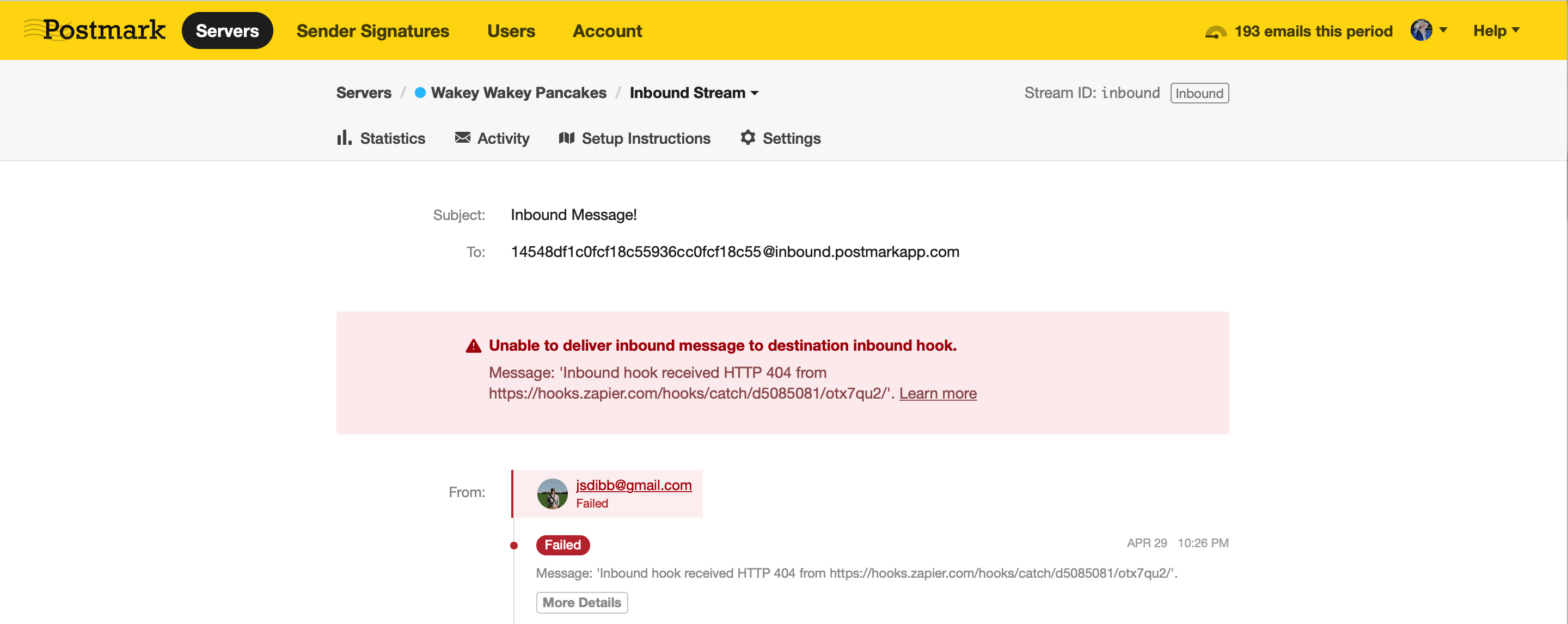This screenshot has height=624, width=1568.
Task: Click the inbound.postmarkapp.com recipient address
Action: [x=734, y=252]
